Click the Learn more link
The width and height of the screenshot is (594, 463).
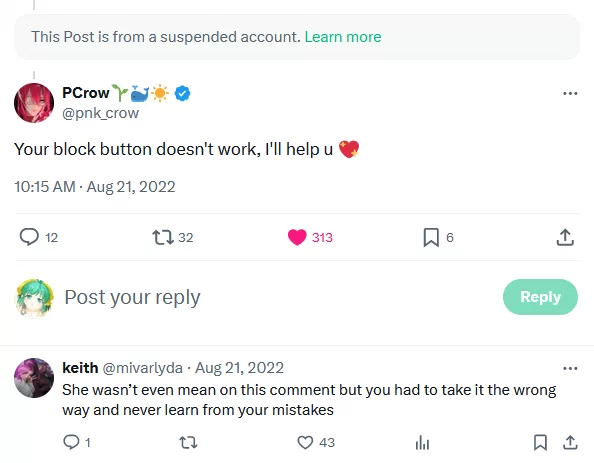click(343, 37)
